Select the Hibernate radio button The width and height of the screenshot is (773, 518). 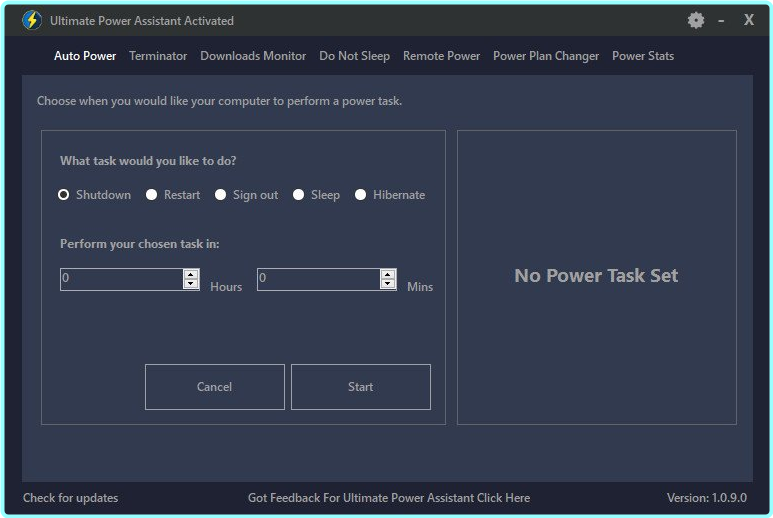pos(361,195)
